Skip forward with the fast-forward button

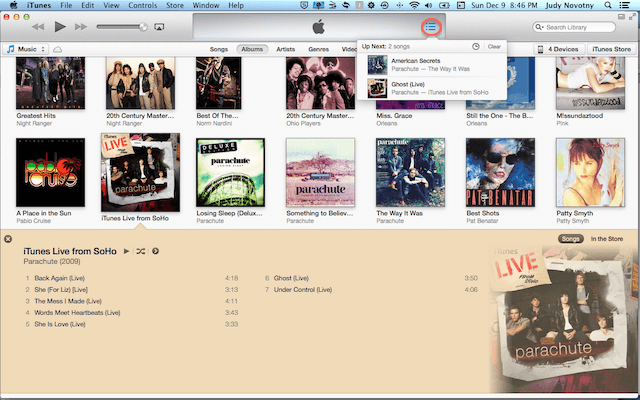[81, 27]
